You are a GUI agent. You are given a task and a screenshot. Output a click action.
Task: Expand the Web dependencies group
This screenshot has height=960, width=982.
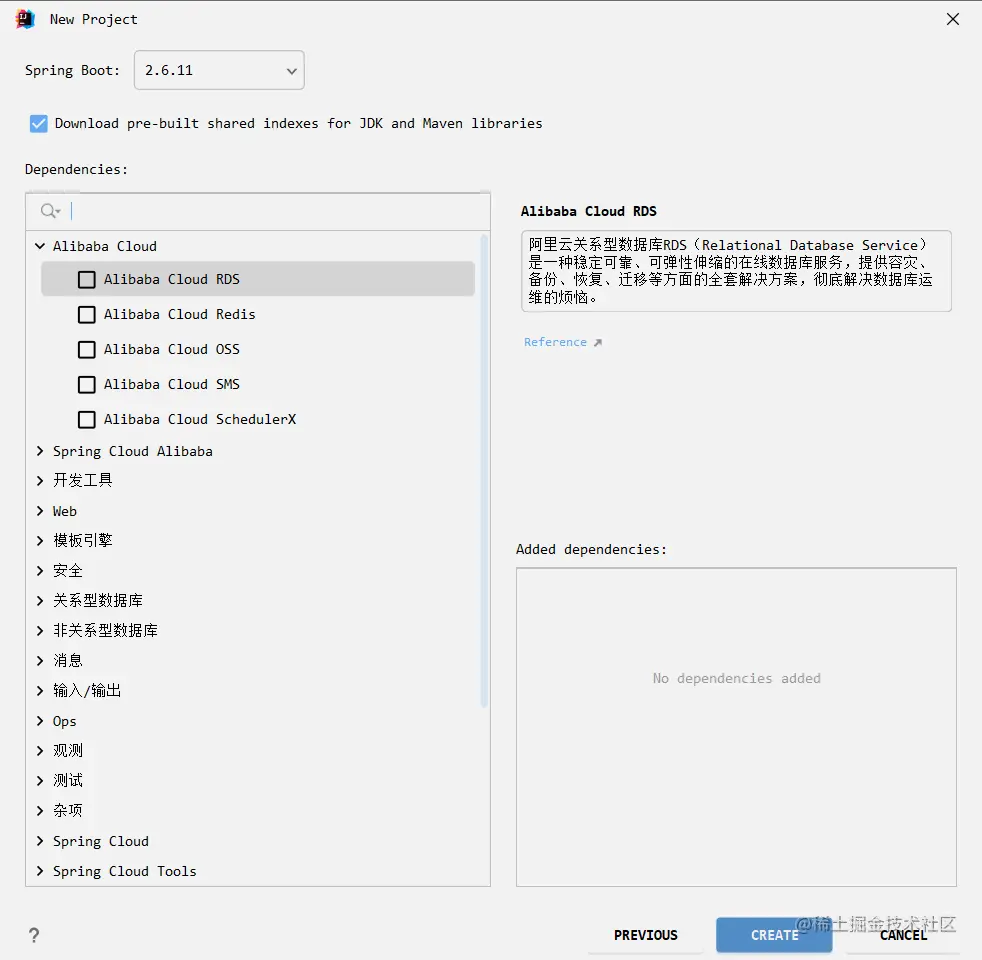pyautogui.click(x=39, y=510)
